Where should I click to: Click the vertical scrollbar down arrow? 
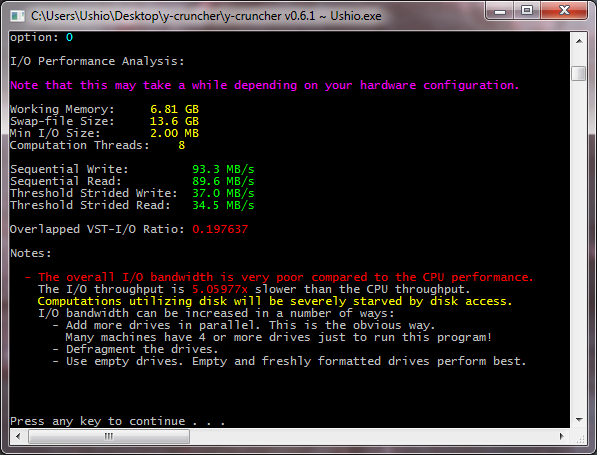pos(579,420)
